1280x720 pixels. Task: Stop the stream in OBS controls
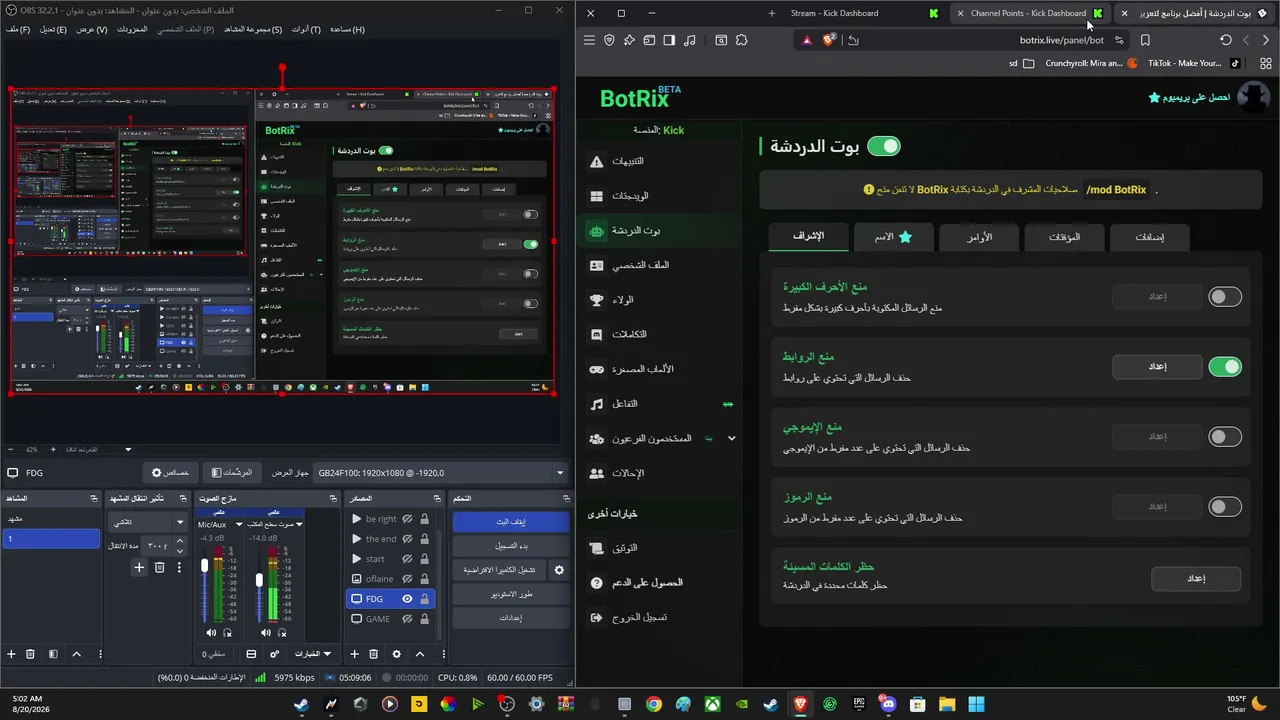pyautogui.click(x=511, y=522)
